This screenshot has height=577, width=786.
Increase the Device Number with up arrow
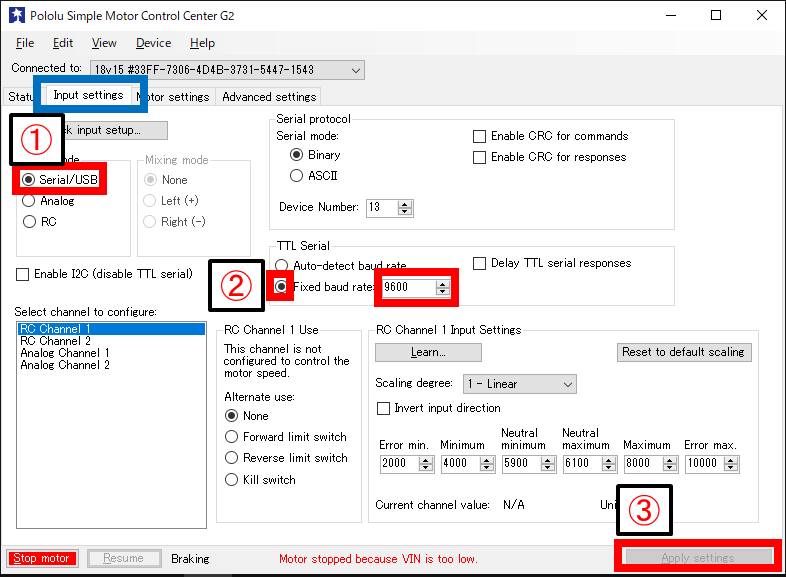(x=405, y=204)
